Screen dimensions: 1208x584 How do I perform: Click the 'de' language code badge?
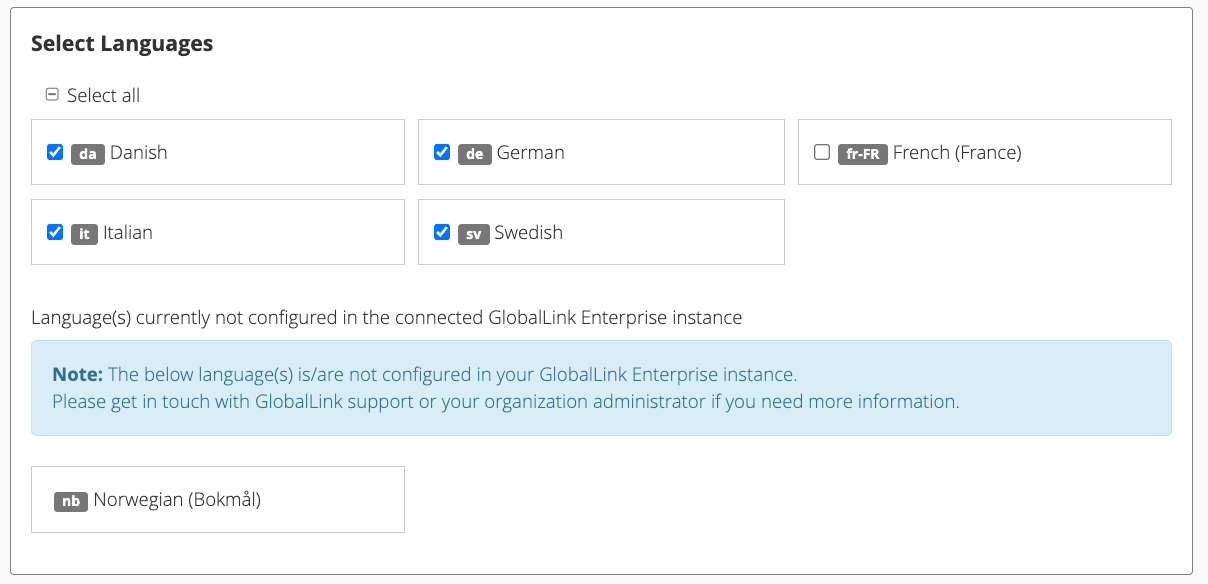click(x=475, y=154)
